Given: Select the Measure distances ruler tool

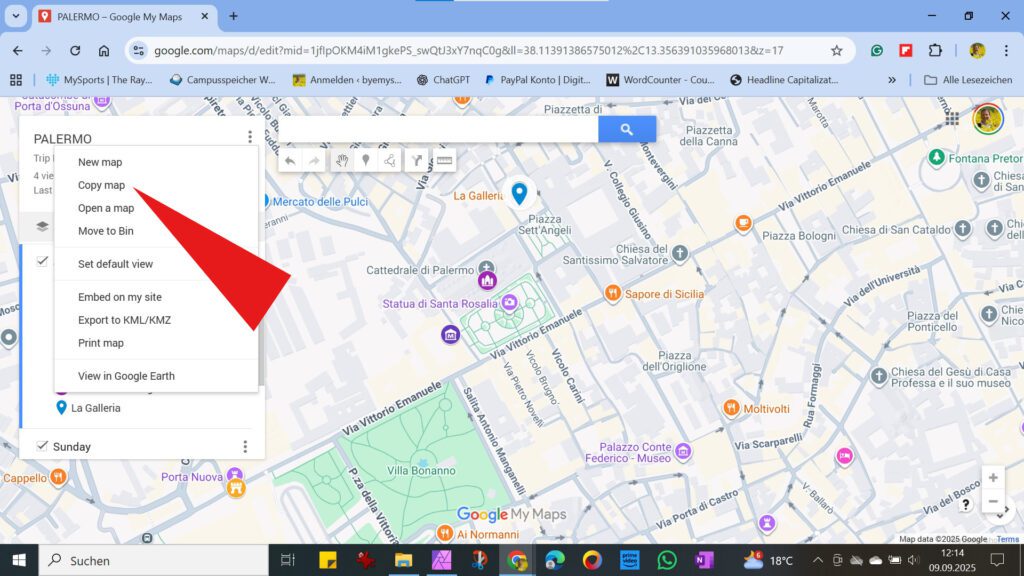Looking at the screenshot, I should 444,160.
